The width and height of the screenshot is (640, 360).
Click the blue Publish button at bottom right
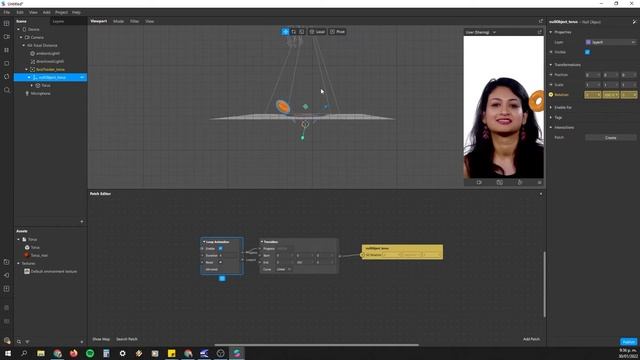629,342
